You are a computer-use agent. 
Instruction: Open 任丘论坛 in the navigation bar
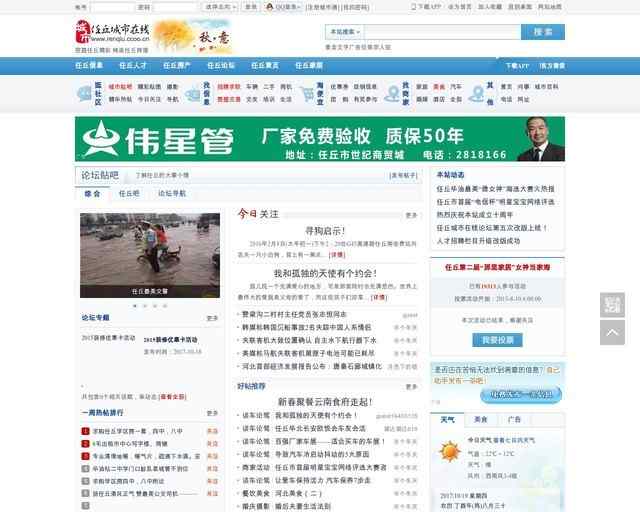221,65
